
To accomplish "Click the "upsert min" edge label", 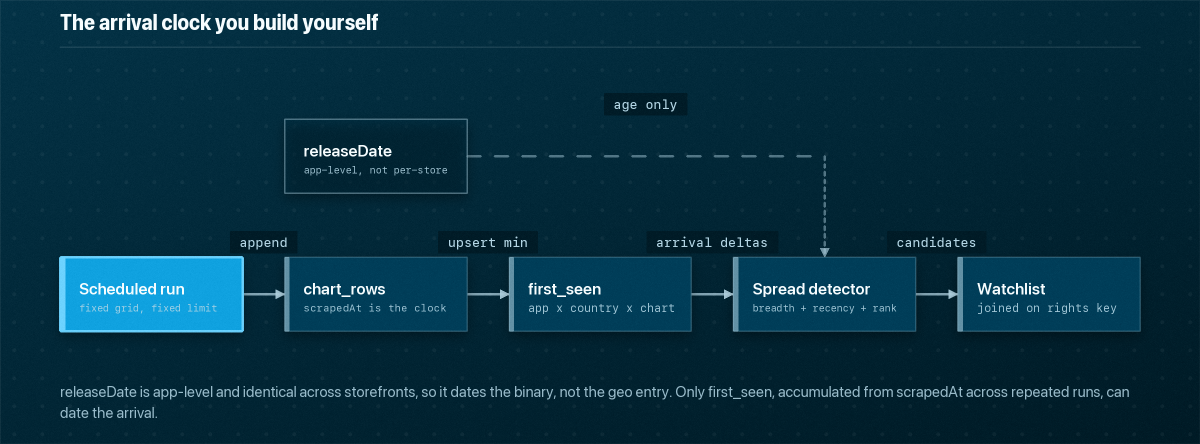I will [488, 242].
